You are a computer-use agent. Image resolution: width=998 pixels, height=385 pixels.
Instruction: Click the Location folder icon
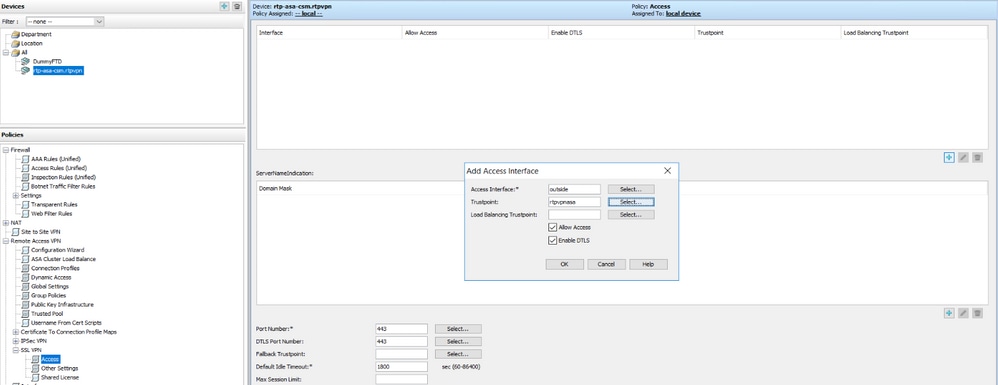point(15,43)
